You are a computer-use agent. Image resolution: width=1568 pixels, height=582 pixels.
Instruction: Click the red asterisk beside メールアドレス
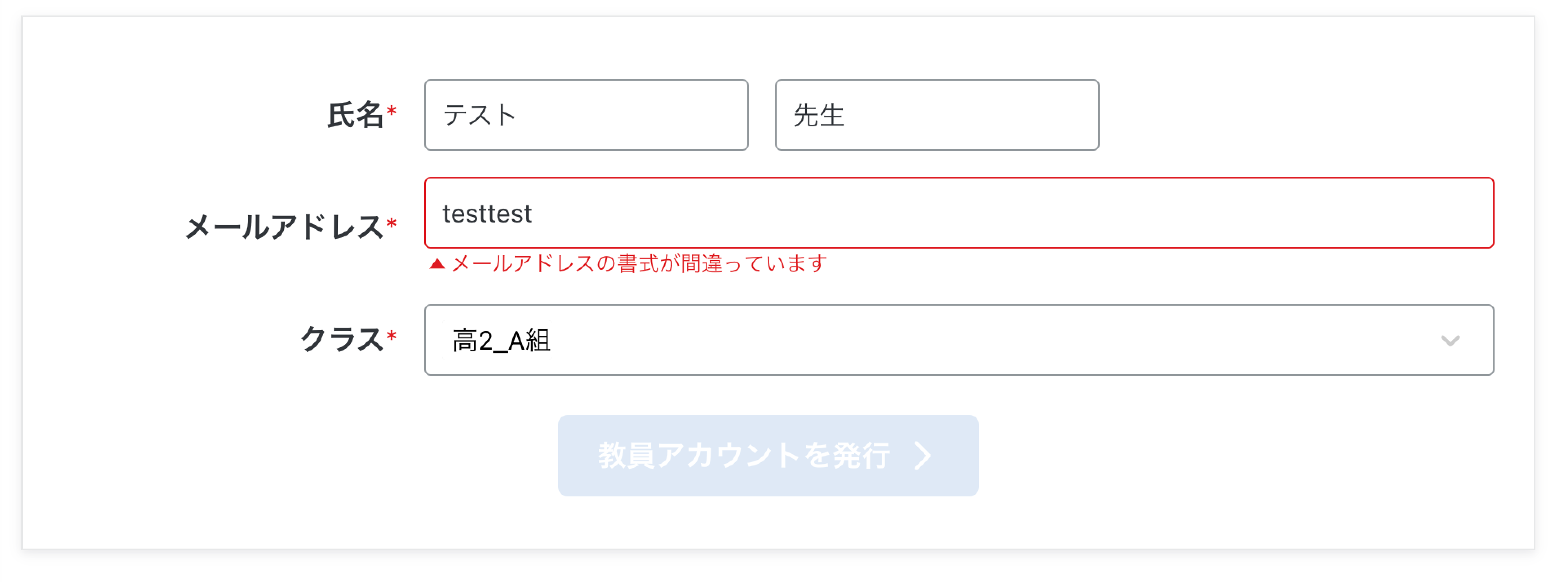[x=392, y=224]
